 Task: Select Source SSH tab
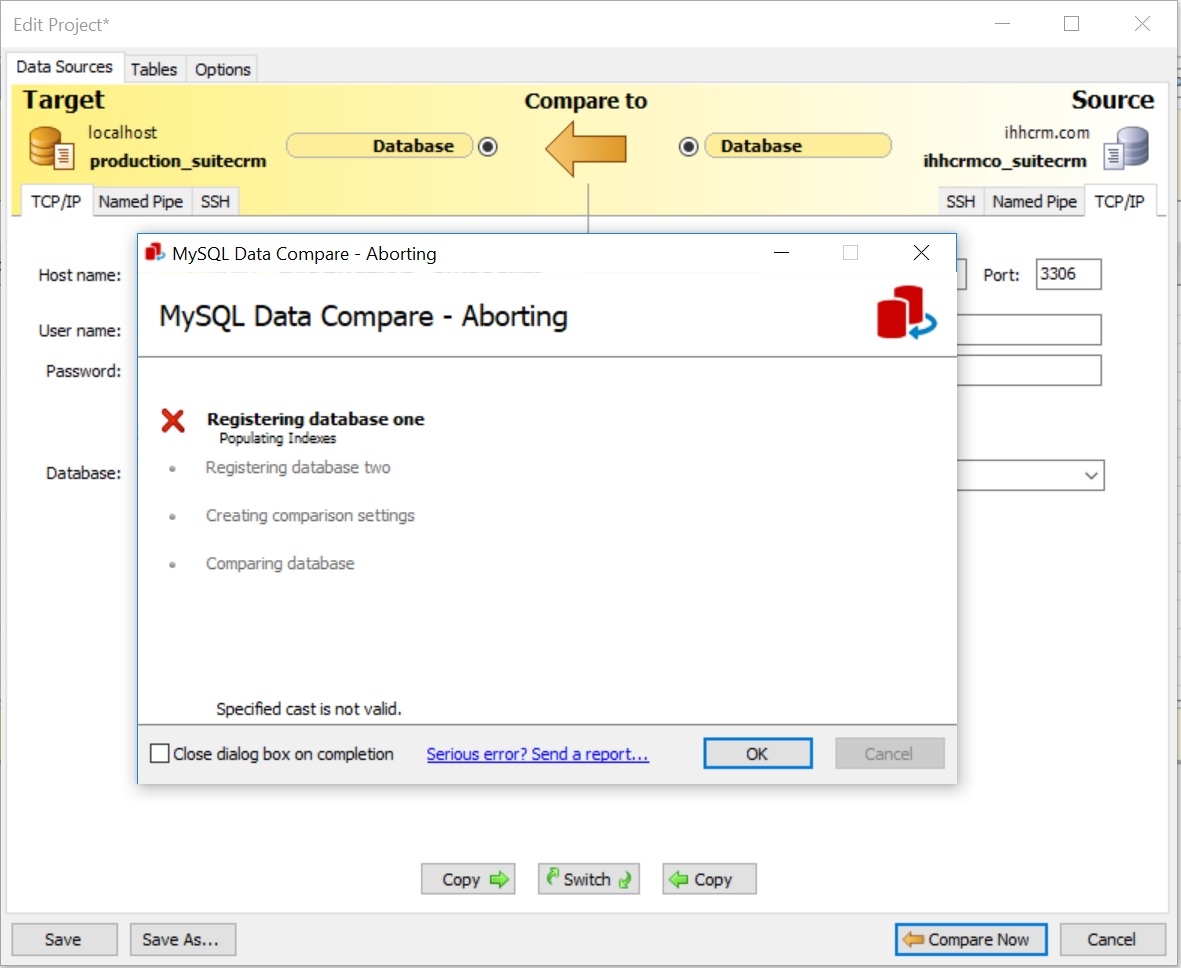pos(960,202)
